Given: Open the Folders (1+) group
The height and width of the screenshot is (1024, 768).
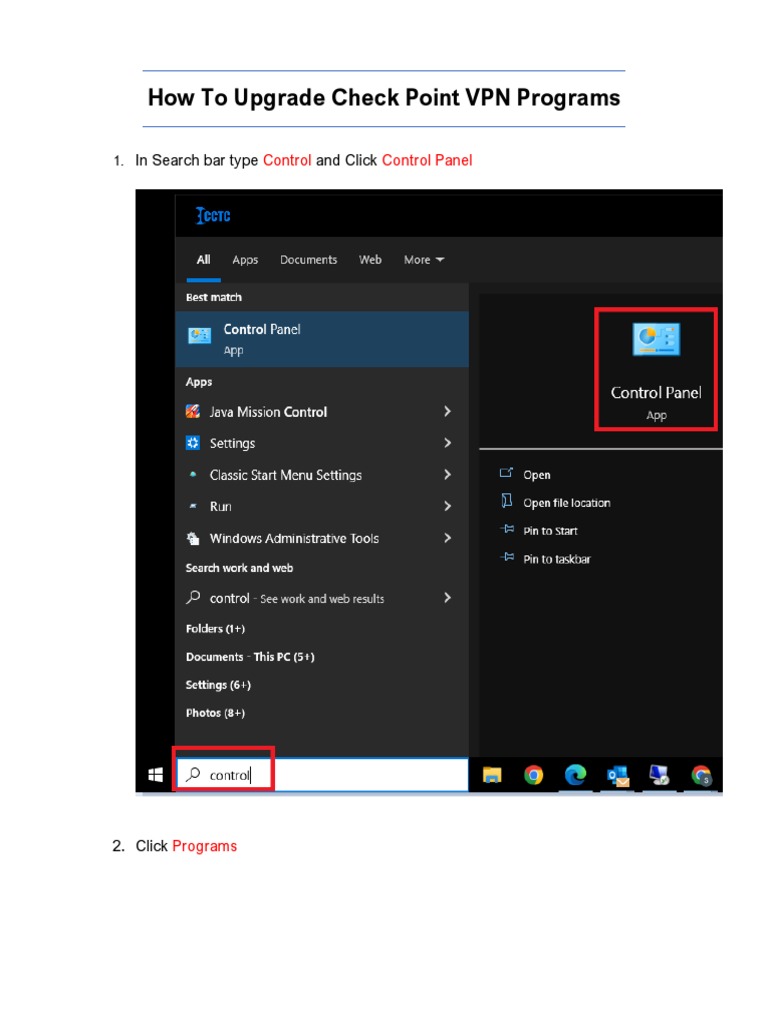Looking at the screenshot, I should 215,628.
